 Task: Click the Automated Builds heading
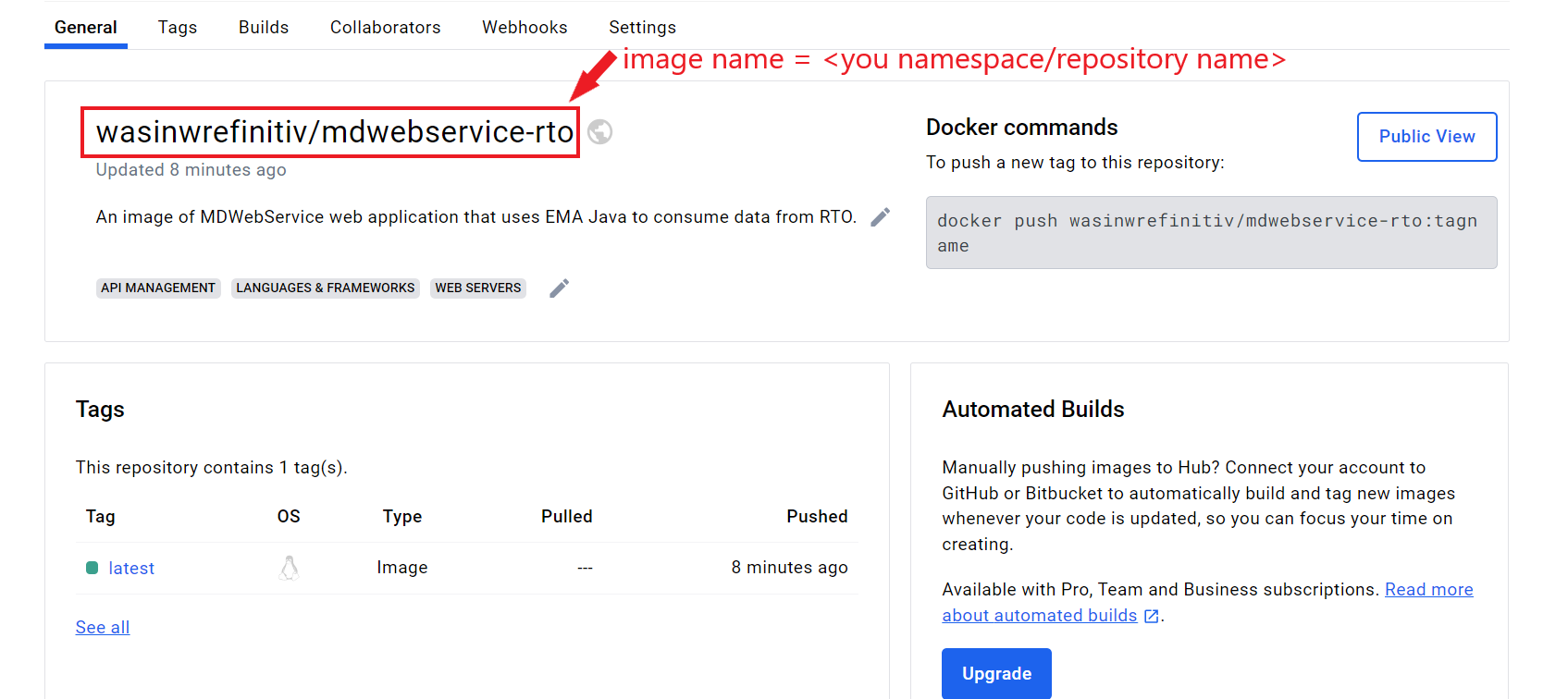tap(1033, 410)
